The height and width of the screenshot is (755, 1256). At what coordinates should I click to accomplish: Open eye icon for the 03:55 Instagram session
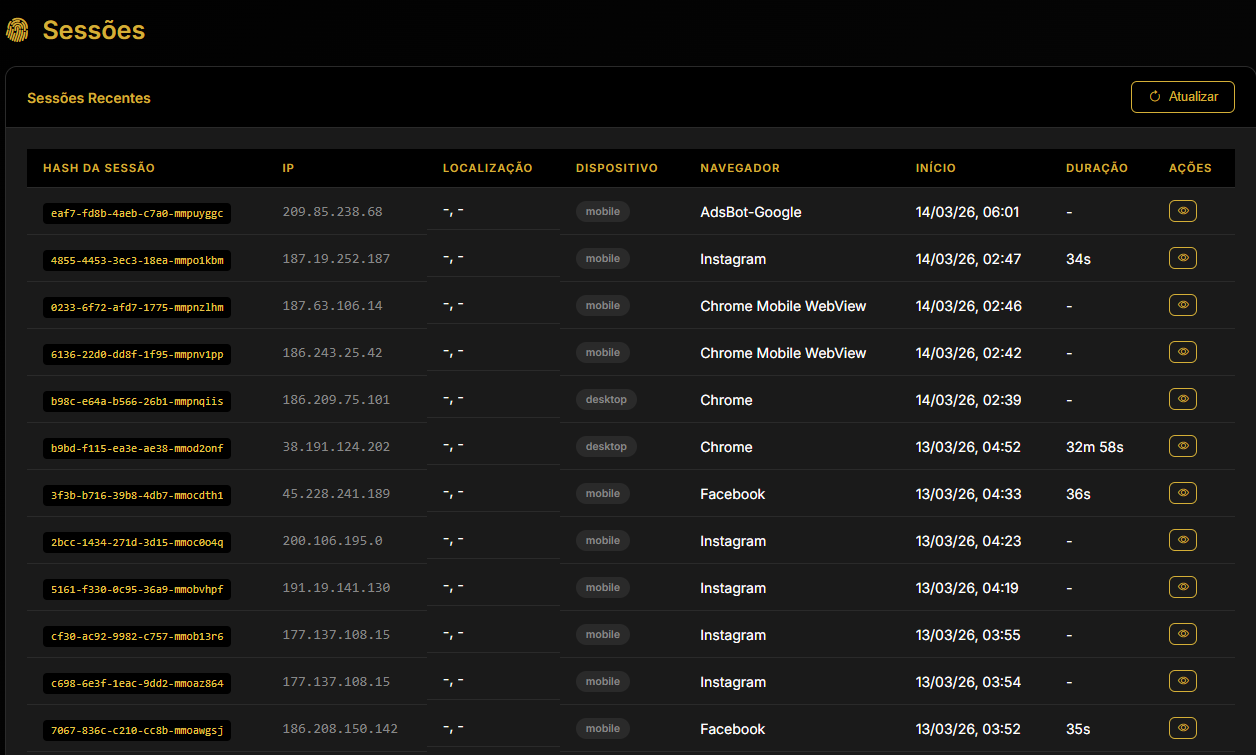coord(1182,634)
